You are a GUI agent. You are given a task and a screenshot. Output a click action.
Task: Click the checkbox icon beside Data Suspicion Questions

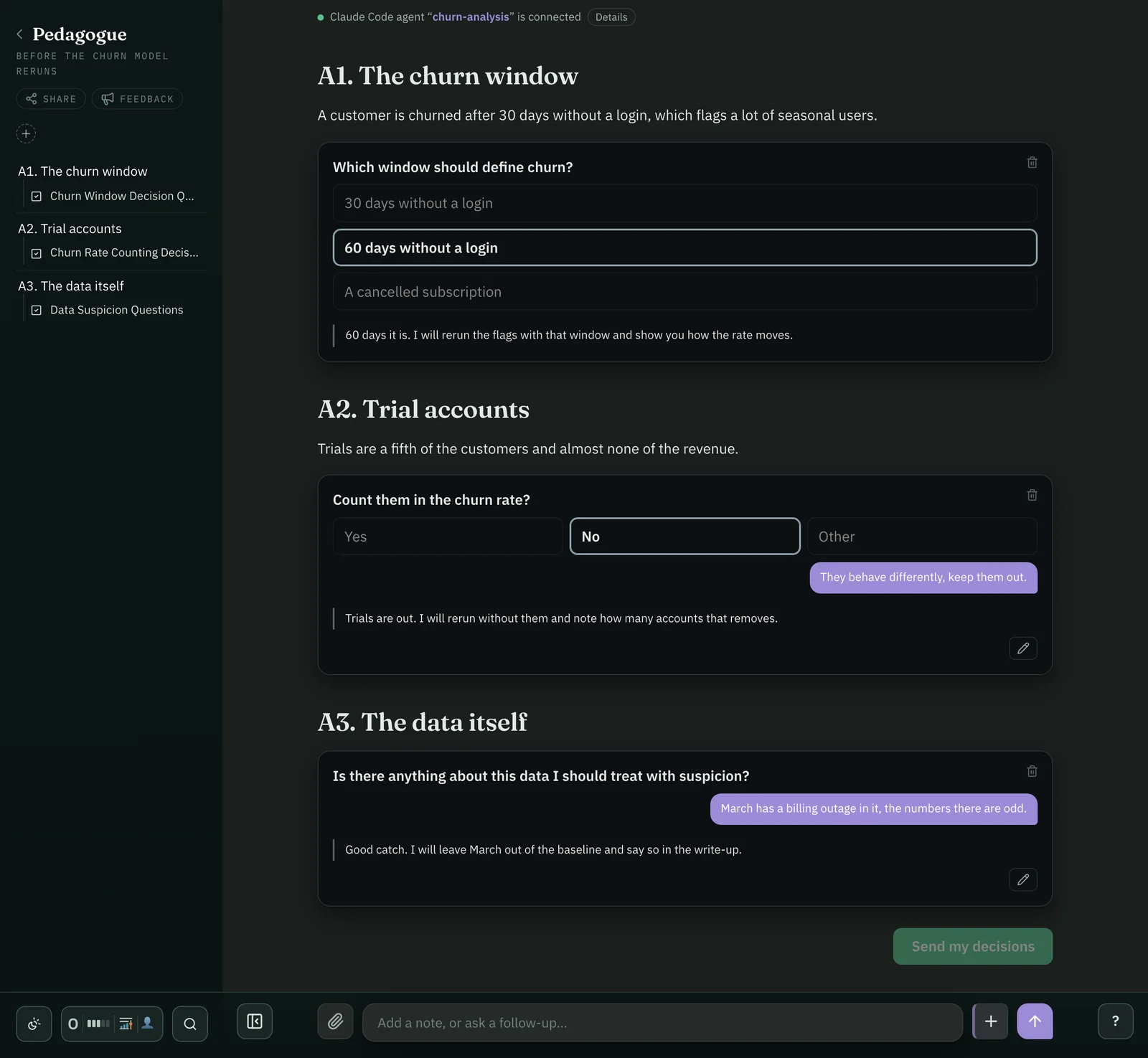pos(37,311)
